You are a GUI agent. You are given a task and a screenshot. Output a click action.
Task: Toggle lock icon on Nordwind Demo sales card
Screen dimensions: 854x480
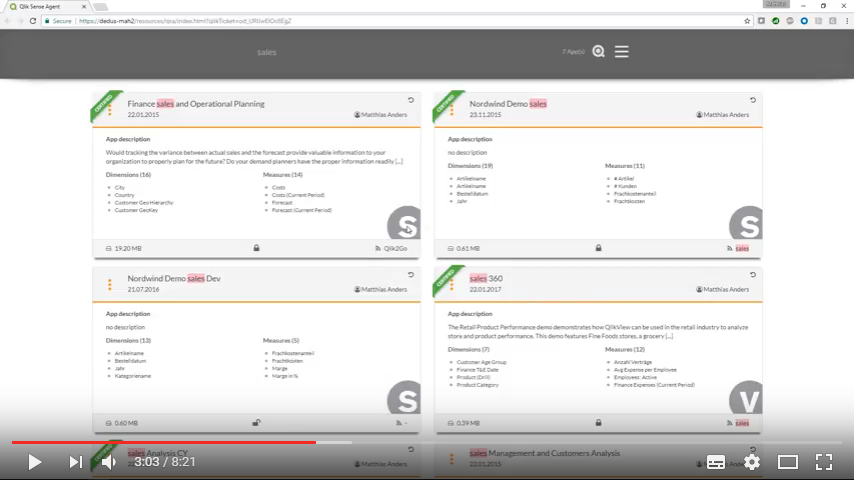coord(598,248)
